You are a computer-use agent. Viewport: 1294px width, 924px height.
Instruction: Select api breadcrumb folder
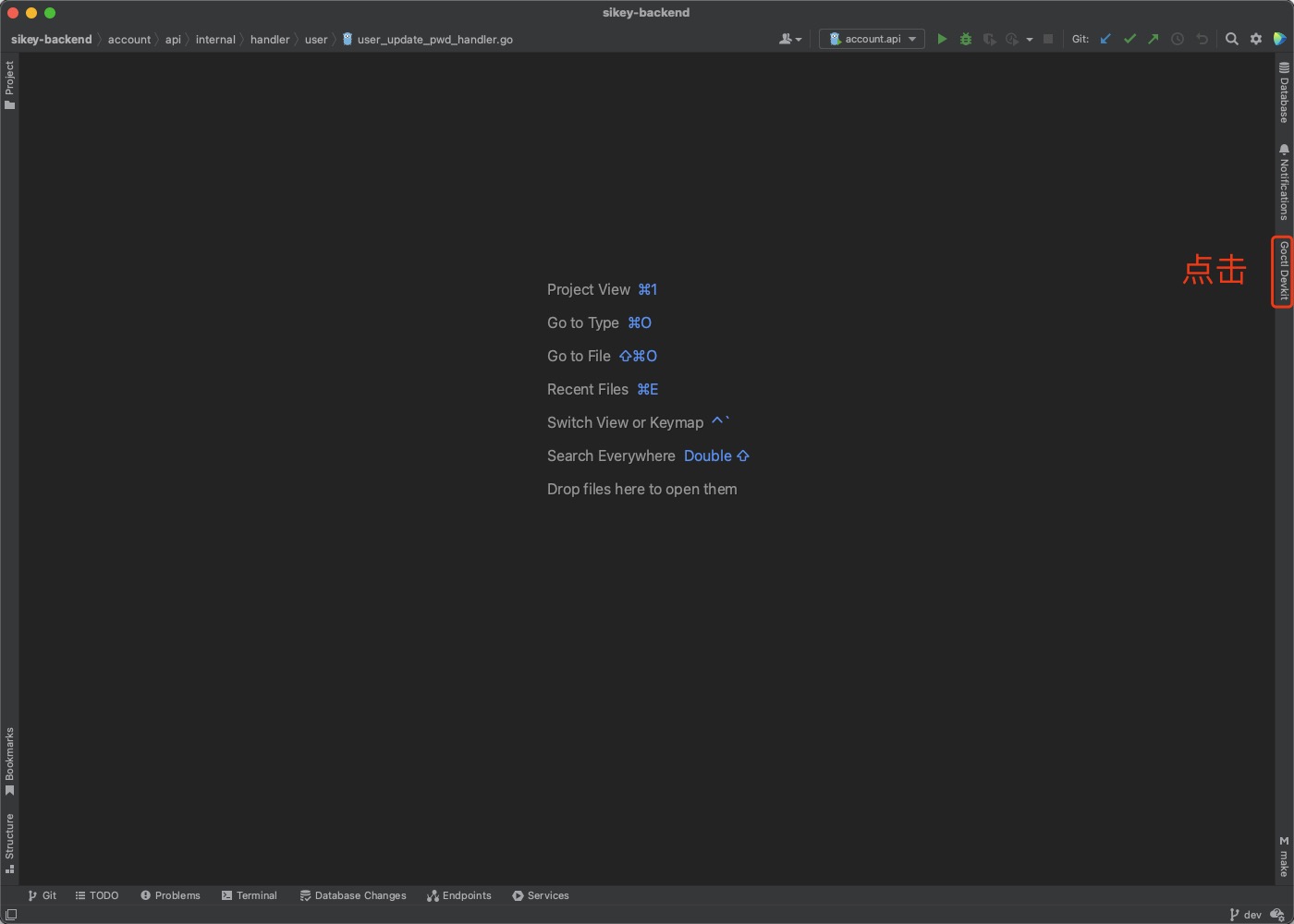click(173, 39)
